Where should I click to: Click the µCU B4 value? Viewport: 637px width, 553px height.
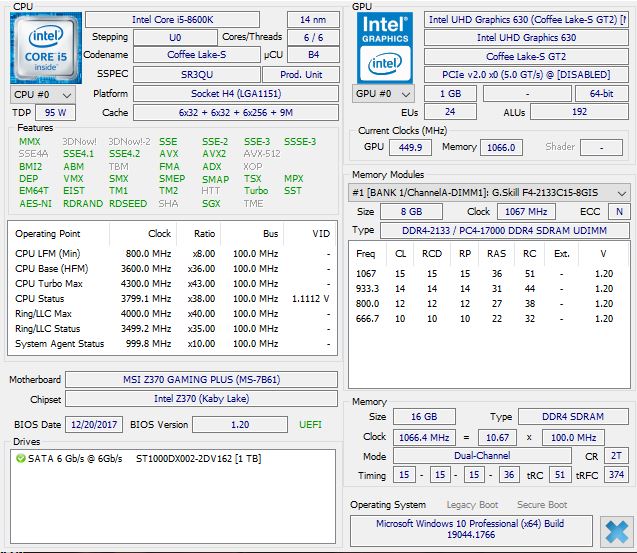[313, 55]
